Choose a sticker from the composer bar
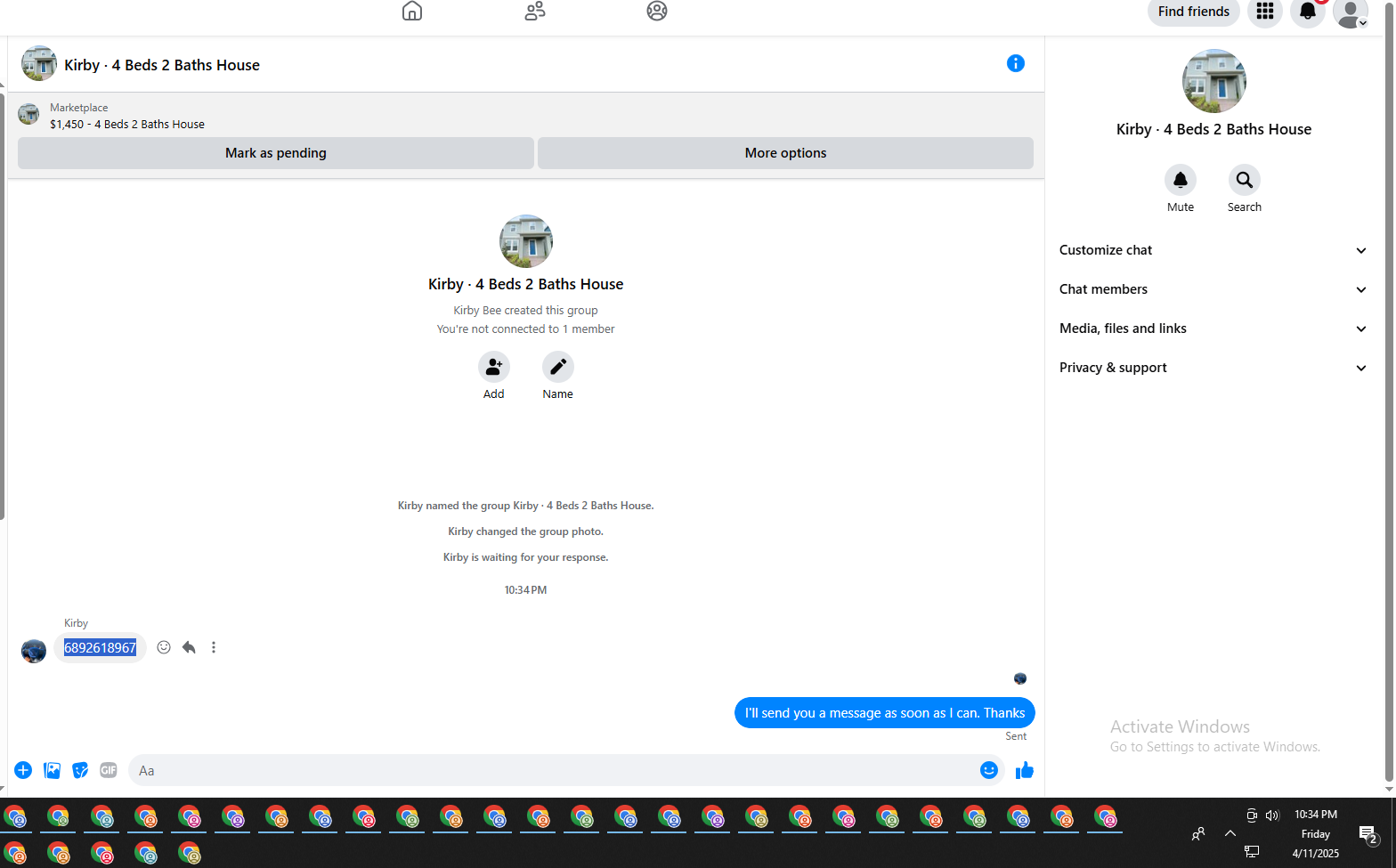1396x868 pixels. click(80, 770)
